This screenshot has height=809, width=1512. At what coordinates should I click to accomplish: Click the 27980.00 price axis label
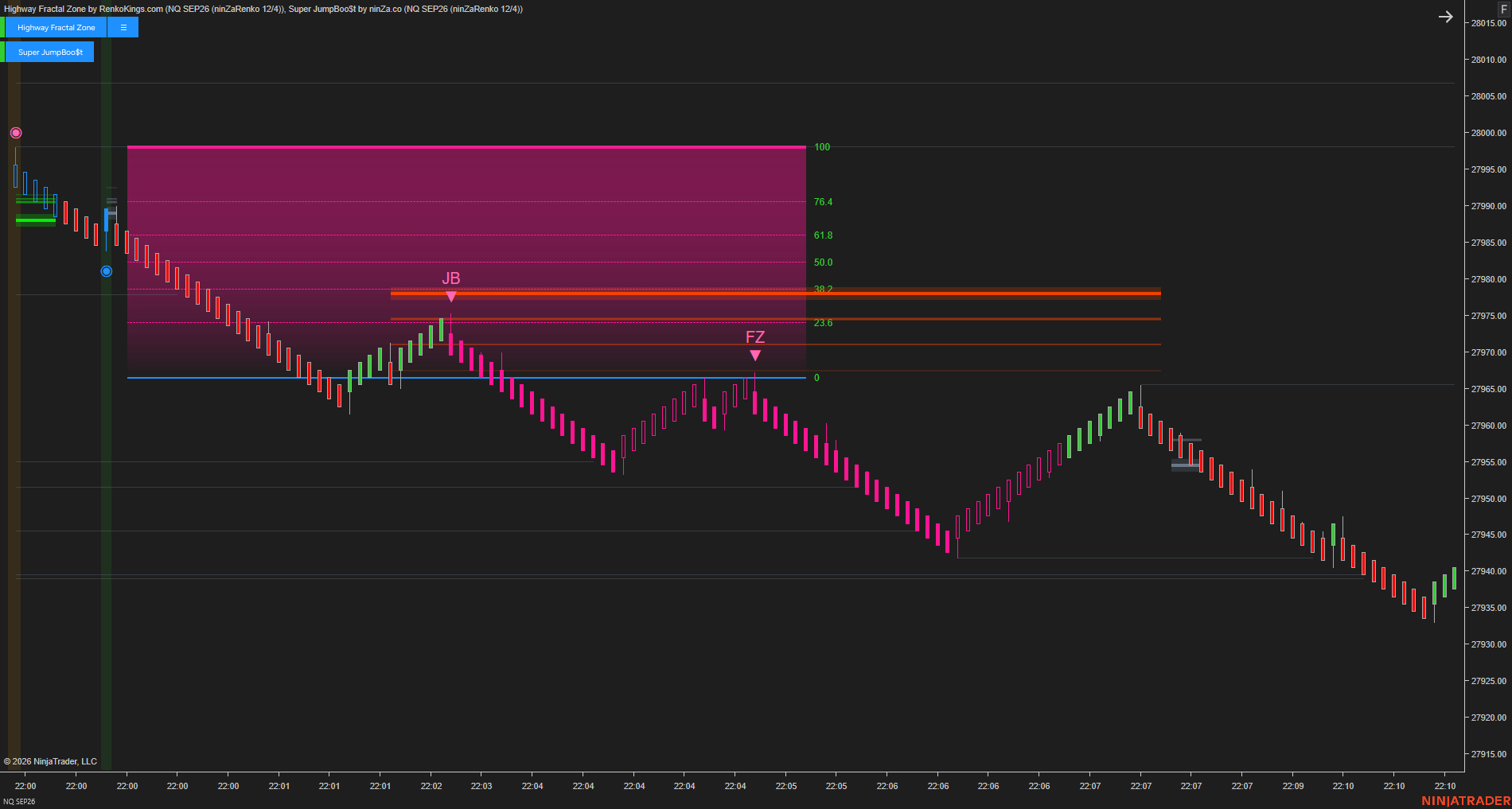point(1488,279)
